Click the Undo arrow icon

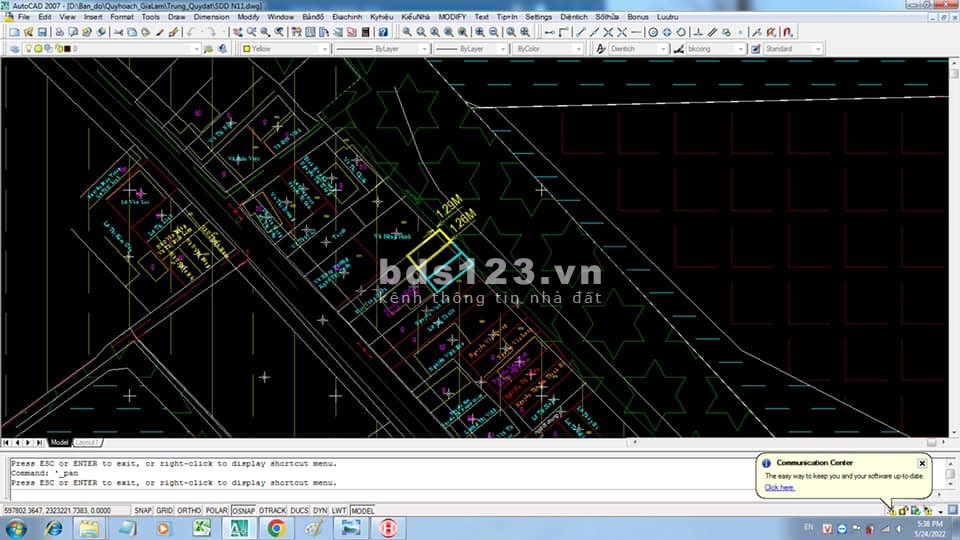[x=192, y=32]
